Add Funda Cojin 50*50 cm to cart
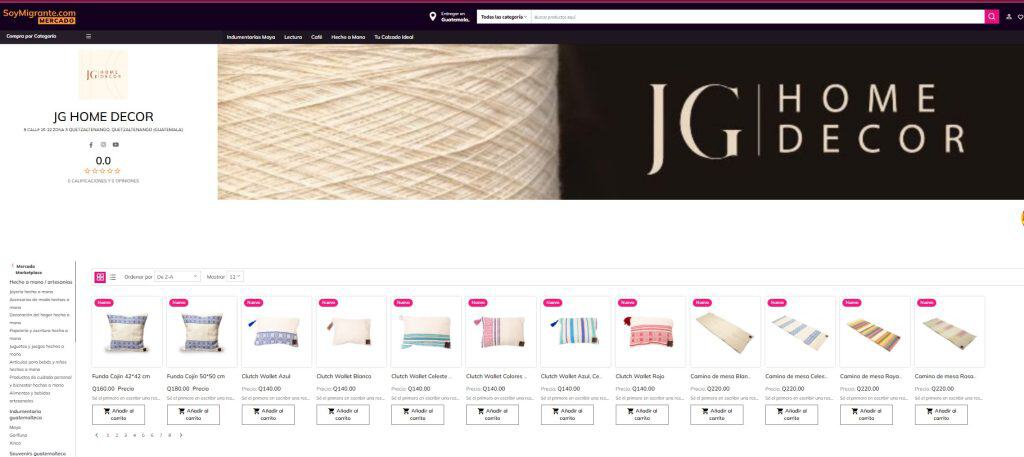1024x457 pixels. [x=193, y=415]
